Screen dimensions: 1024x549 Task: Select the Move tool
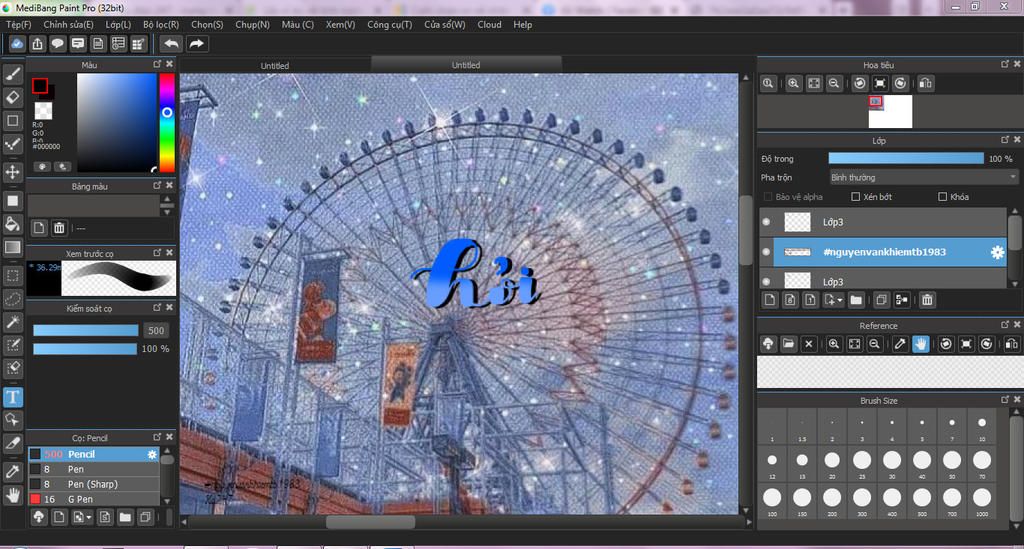click(12, 172)
